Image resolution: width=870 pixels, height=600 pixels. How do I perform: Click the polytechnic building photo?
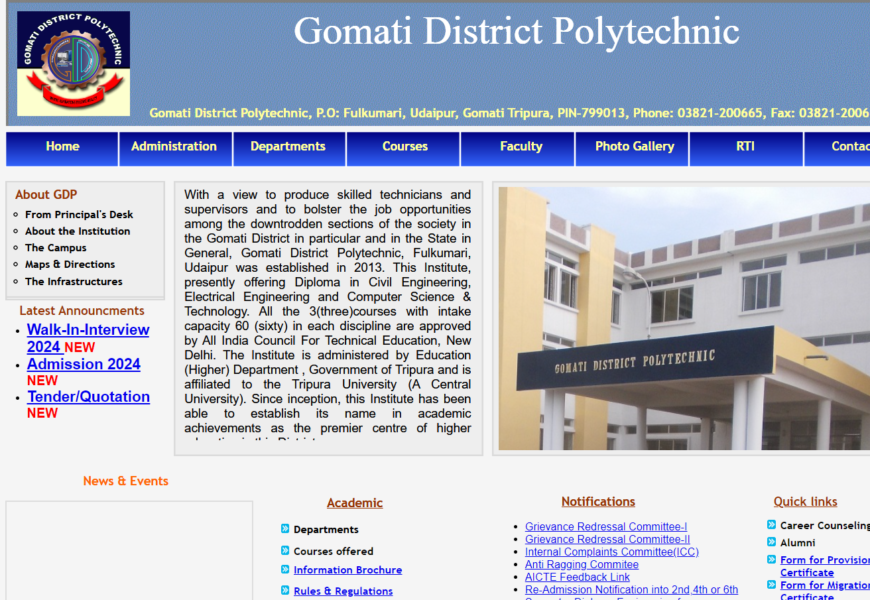click(684, 318)
